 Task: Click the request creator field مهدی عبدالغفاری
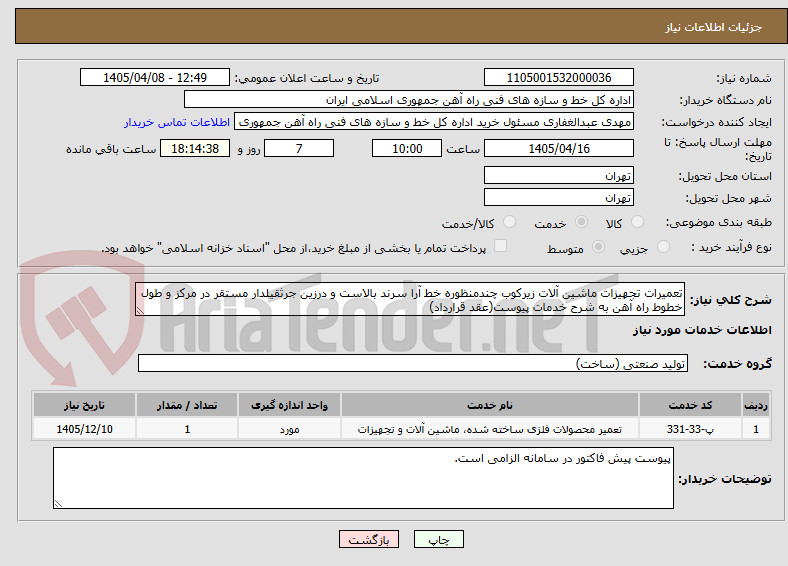(434, 122)
